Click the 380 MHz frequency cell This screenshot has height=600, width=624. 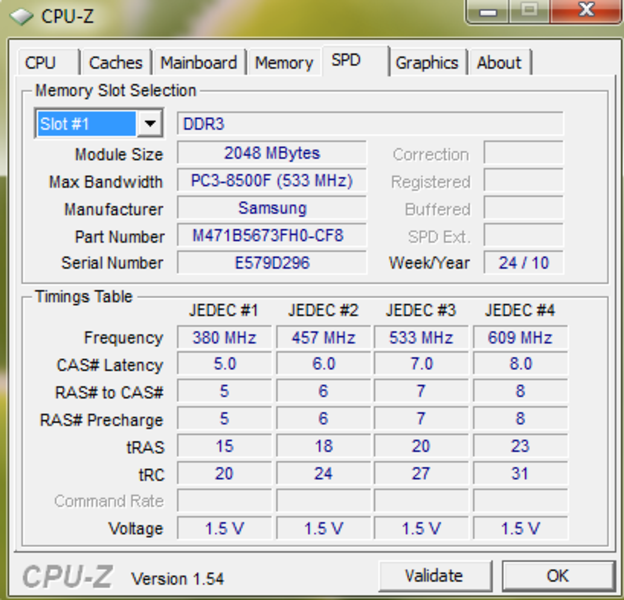coord(224,338)
